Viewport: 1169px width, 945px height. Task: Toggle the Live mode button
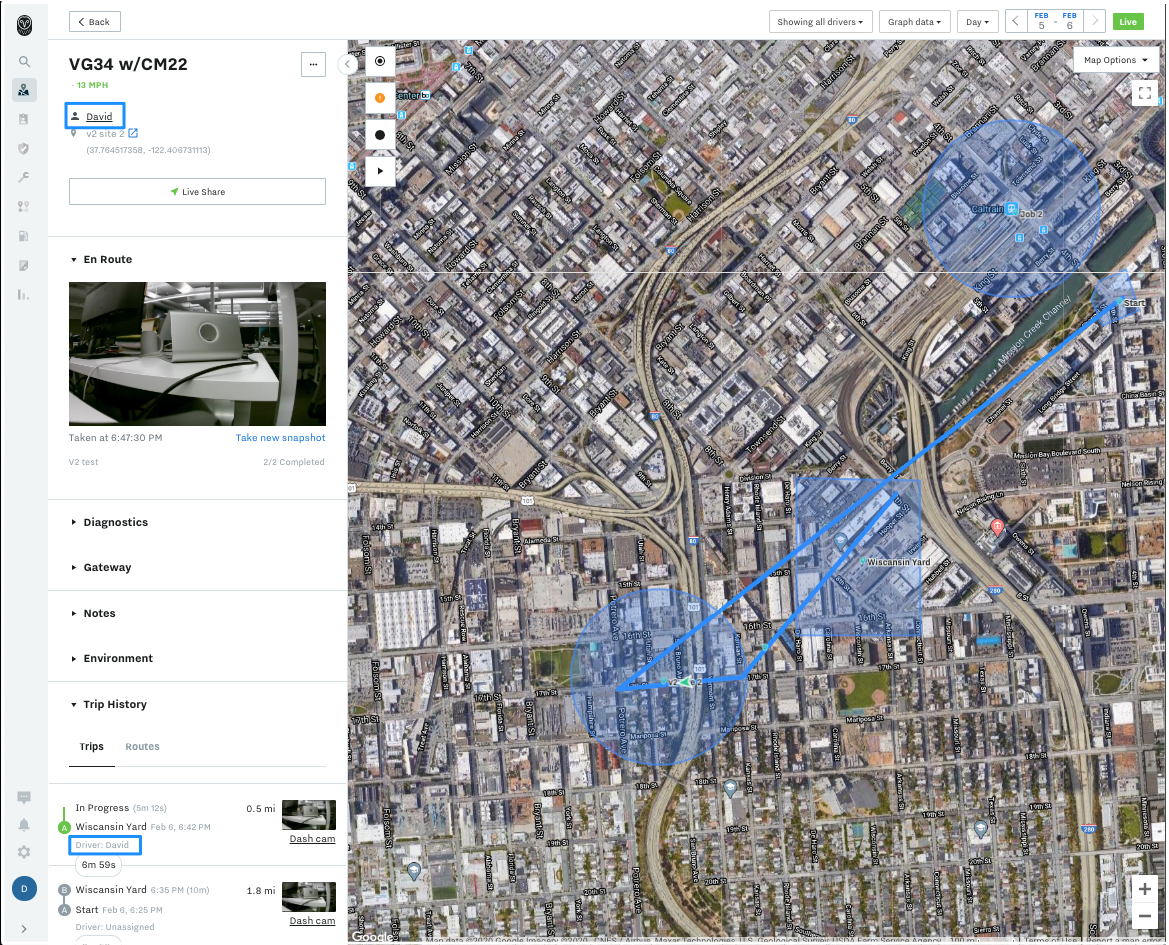(x=1128, y=21)
